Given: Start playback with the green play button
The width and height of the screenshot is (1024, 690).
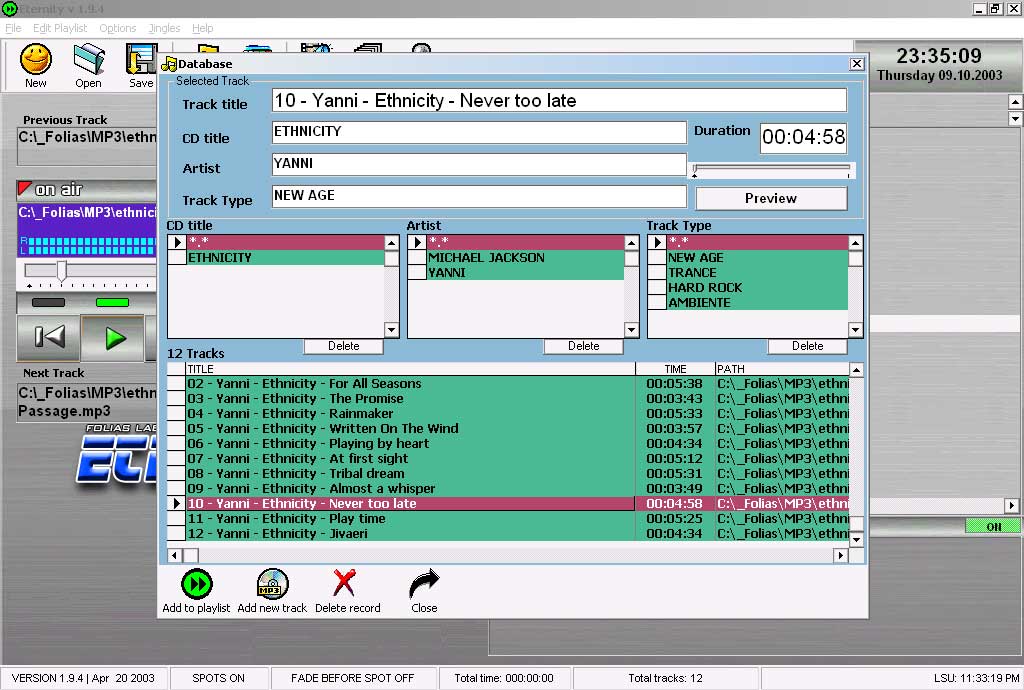Looking at the screenshot, I should [114, 337].
